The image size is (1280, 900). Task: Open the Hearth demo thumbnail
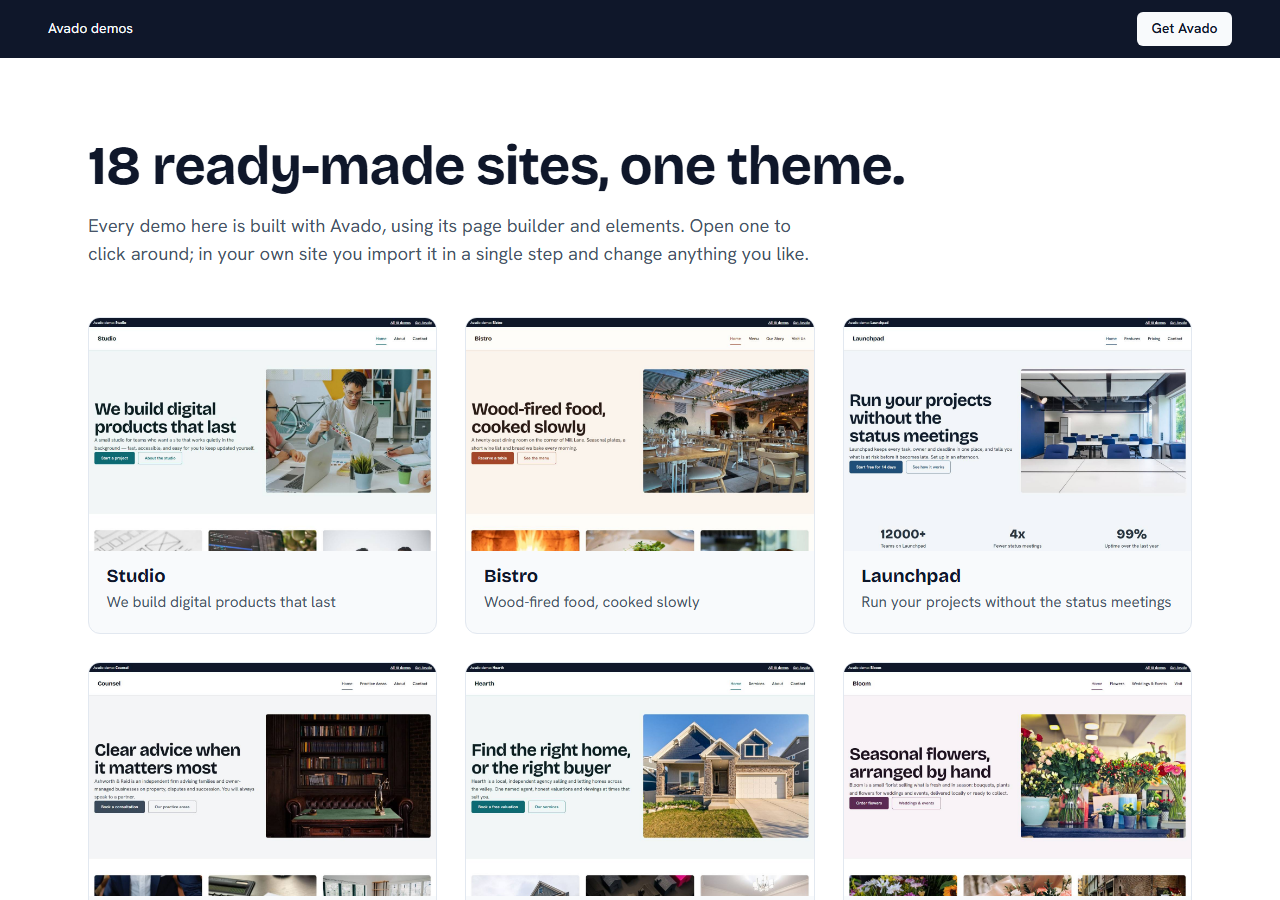pos(640,780)
